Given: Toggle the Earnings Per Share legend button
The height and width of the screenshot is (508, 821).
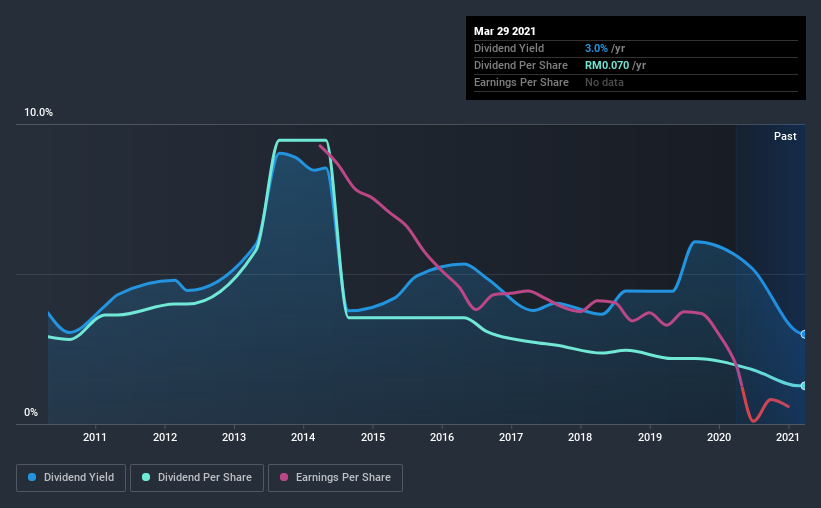Looking at the screenshot, I should tap(335, 478).
